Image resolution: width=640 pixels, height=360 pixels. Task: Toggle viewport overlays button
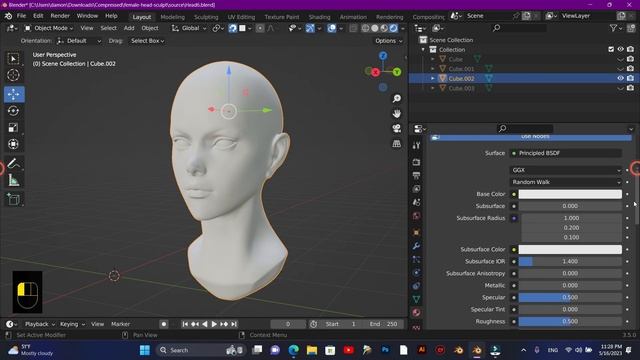[332, 28]
